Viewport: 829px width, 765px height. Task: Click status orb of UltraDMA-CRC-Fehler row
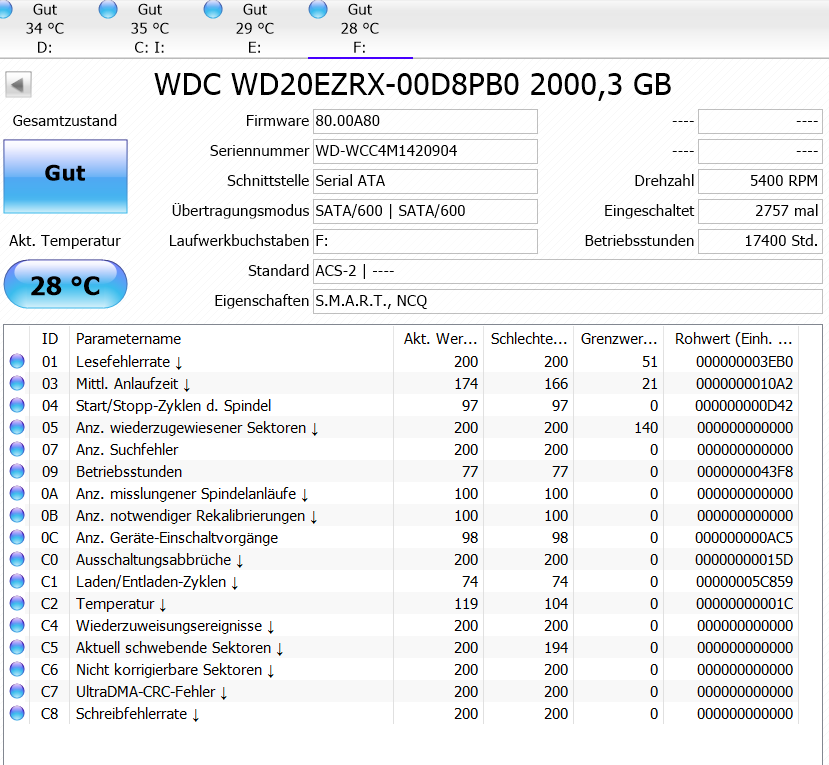[17, 691]
